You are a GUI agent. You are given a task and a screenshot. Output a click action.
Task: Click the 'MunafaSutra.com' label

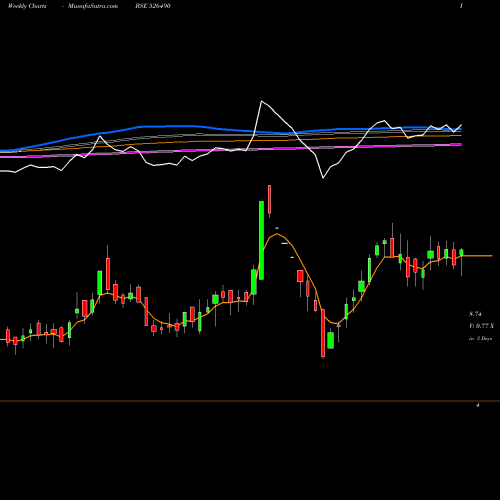tap(93, 6)
